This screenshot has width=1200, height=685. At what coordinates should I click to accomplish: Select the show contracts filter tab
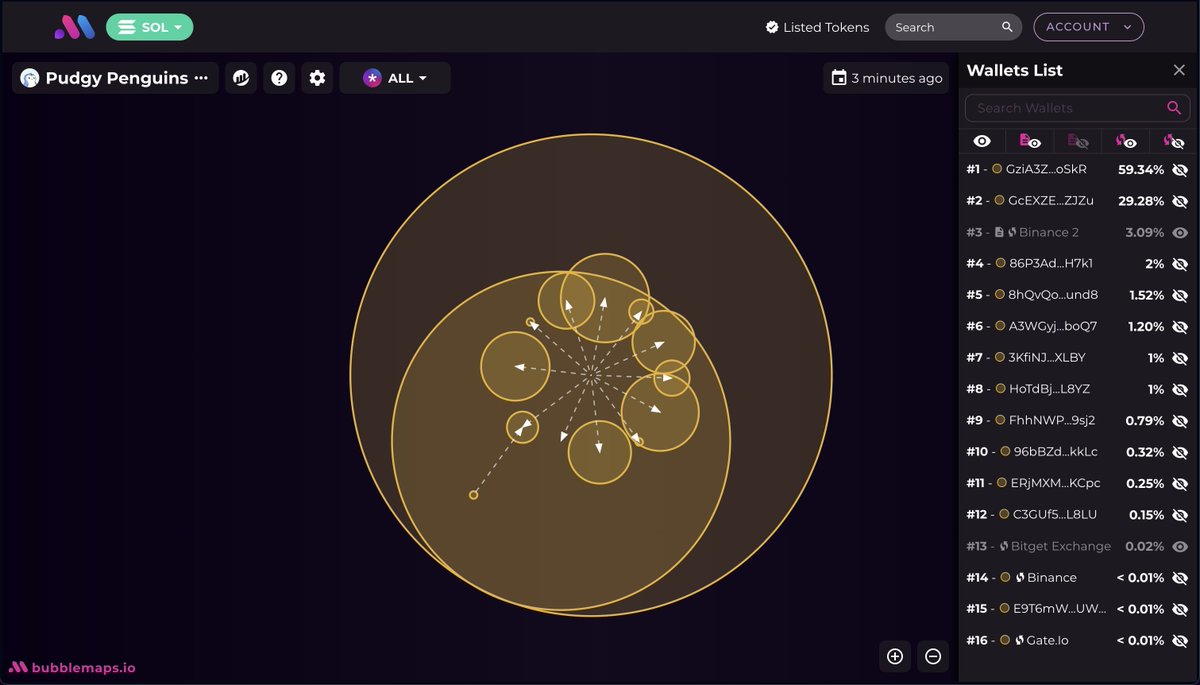(1030, 141)
